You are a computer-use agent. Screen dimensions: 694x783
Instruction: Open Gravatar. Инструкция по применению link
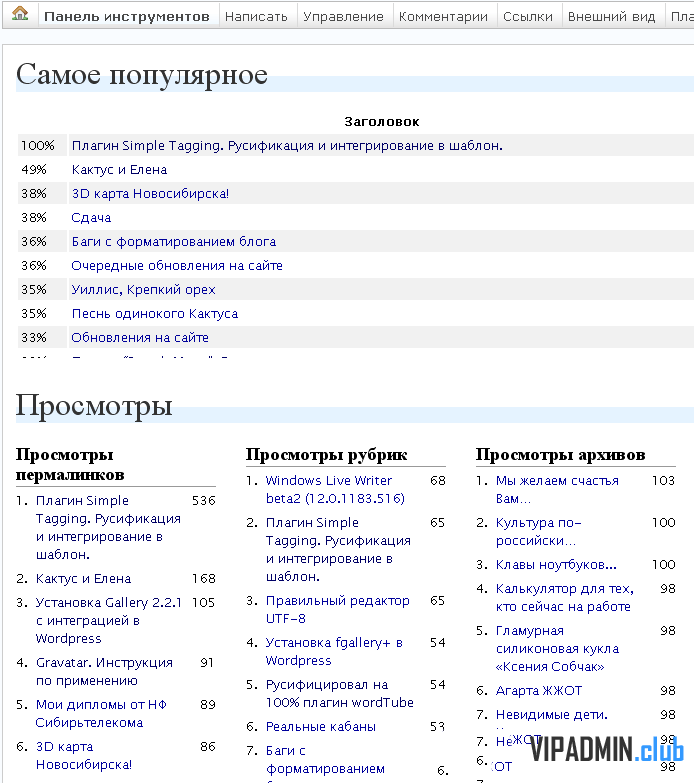(104, 672)
